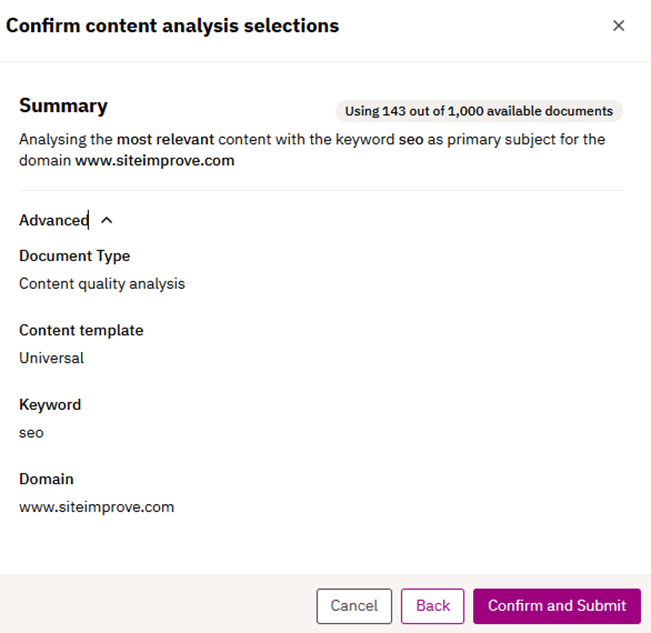Collapse the Advanced section chevron
The image size is (651, 633).
point(107,220)
